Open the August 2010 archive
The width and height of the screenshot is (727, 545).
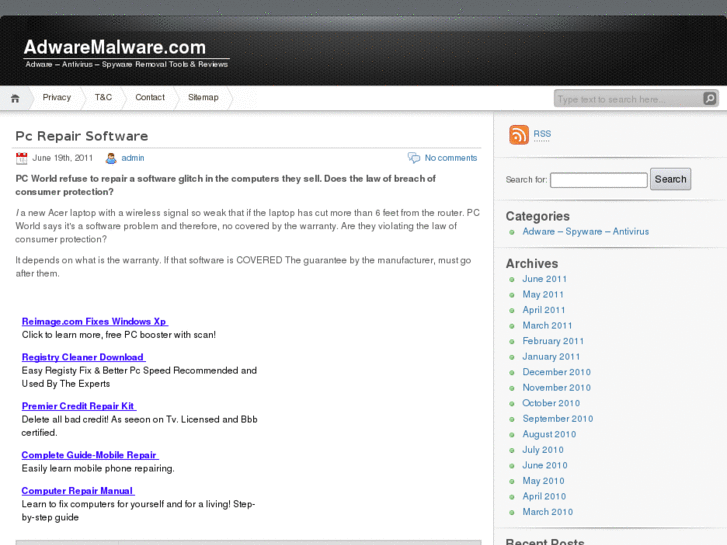(x=549, y=434)
